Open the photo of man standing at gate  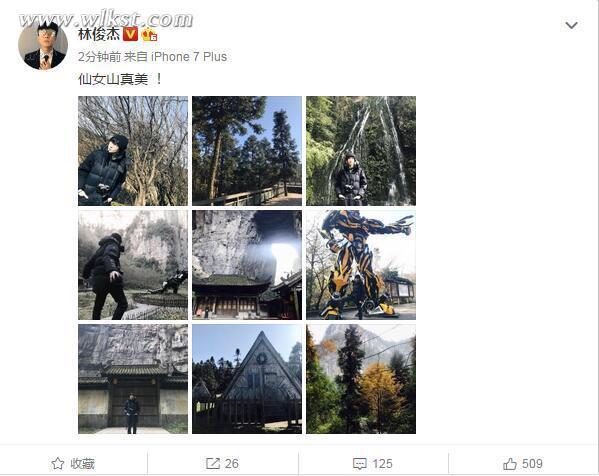(x=133, y=379)
